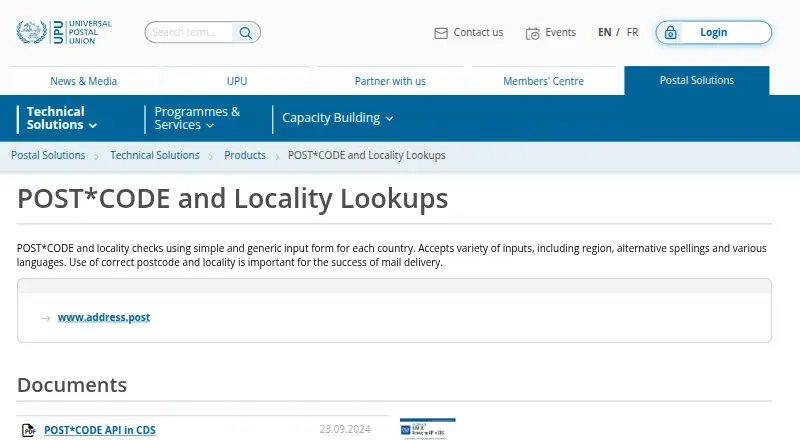
Task: Select the Postal Solutions tab
Action: pyautogui.click(x=697, y=80)
